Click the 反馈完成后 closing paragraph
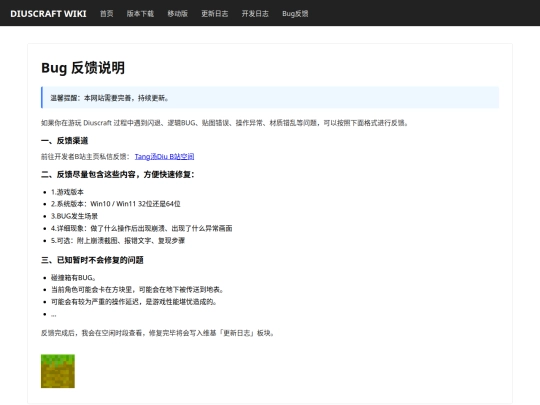540x405 pixels. click(x=157, y=333)
